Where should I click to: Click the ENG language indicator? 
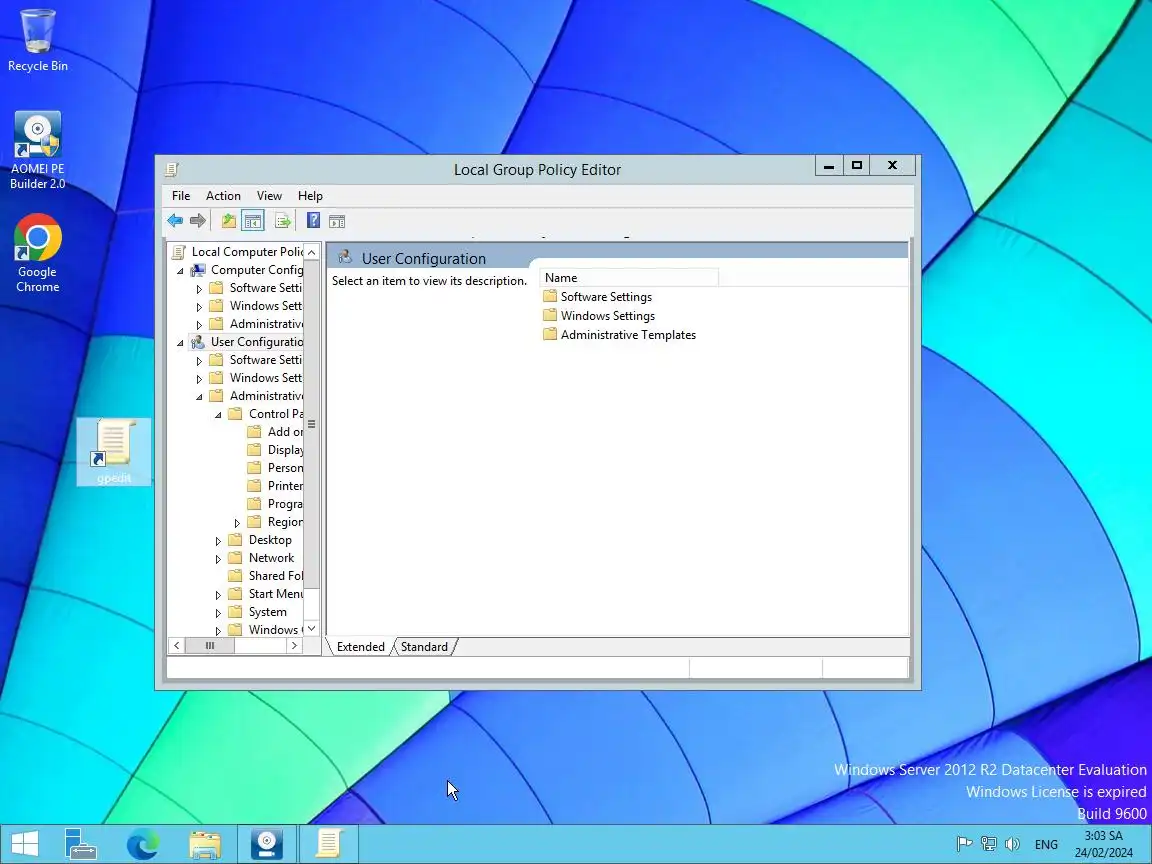click(x=1046, y=844)
